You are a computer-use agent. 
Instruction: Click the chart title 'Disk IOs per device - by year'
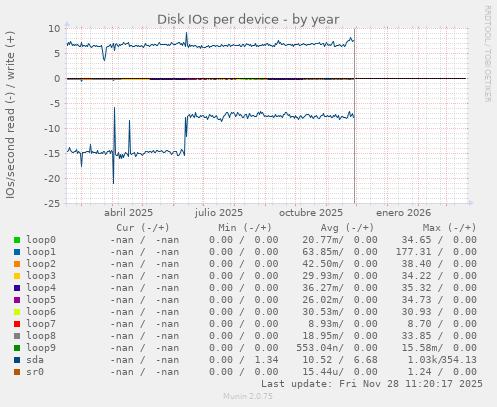(248, 19)
